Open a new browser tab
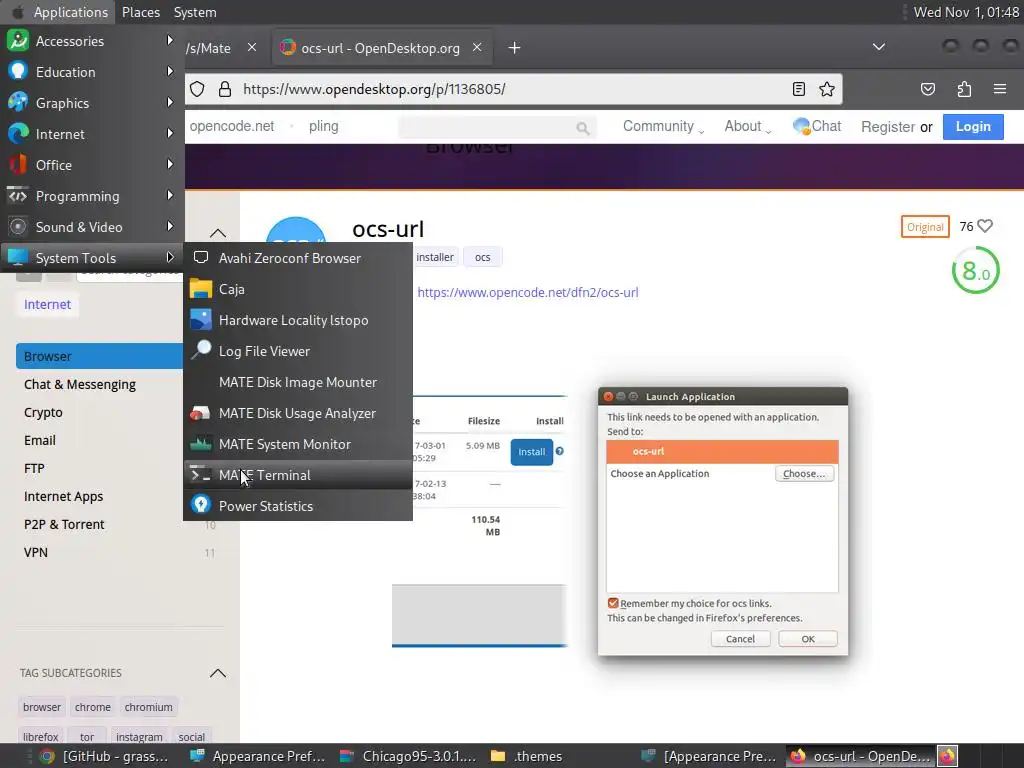 515,48
